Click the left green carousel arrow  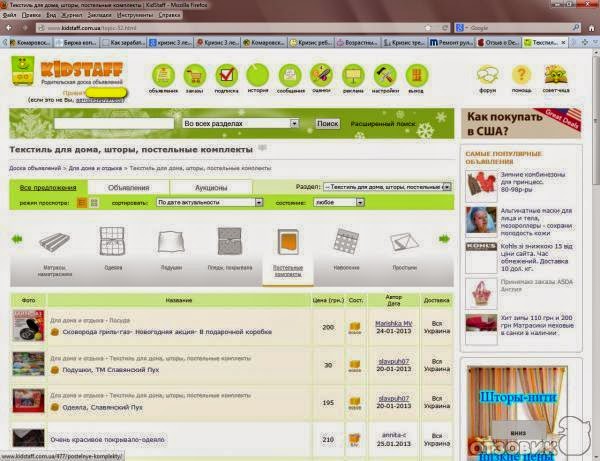[x=17, y=239]
